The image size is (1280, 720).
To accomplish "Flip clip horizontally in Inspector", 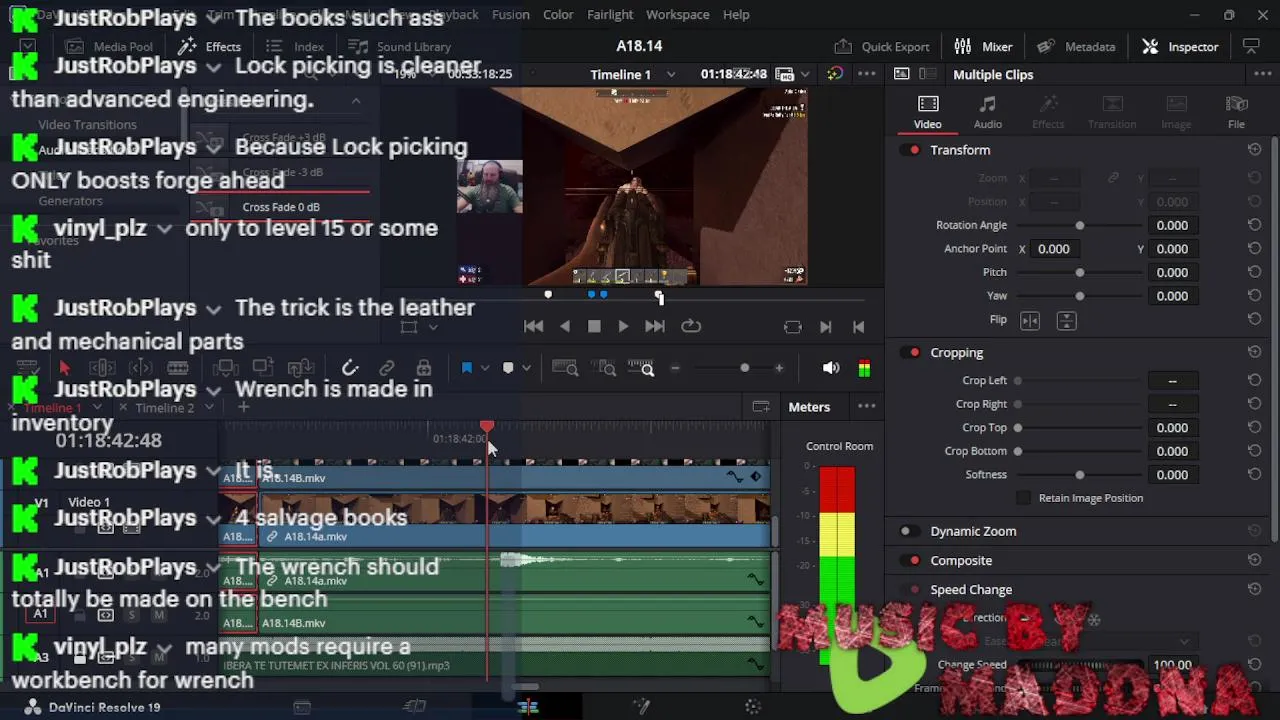I will pyautogui.click(x=1030, y=320).
